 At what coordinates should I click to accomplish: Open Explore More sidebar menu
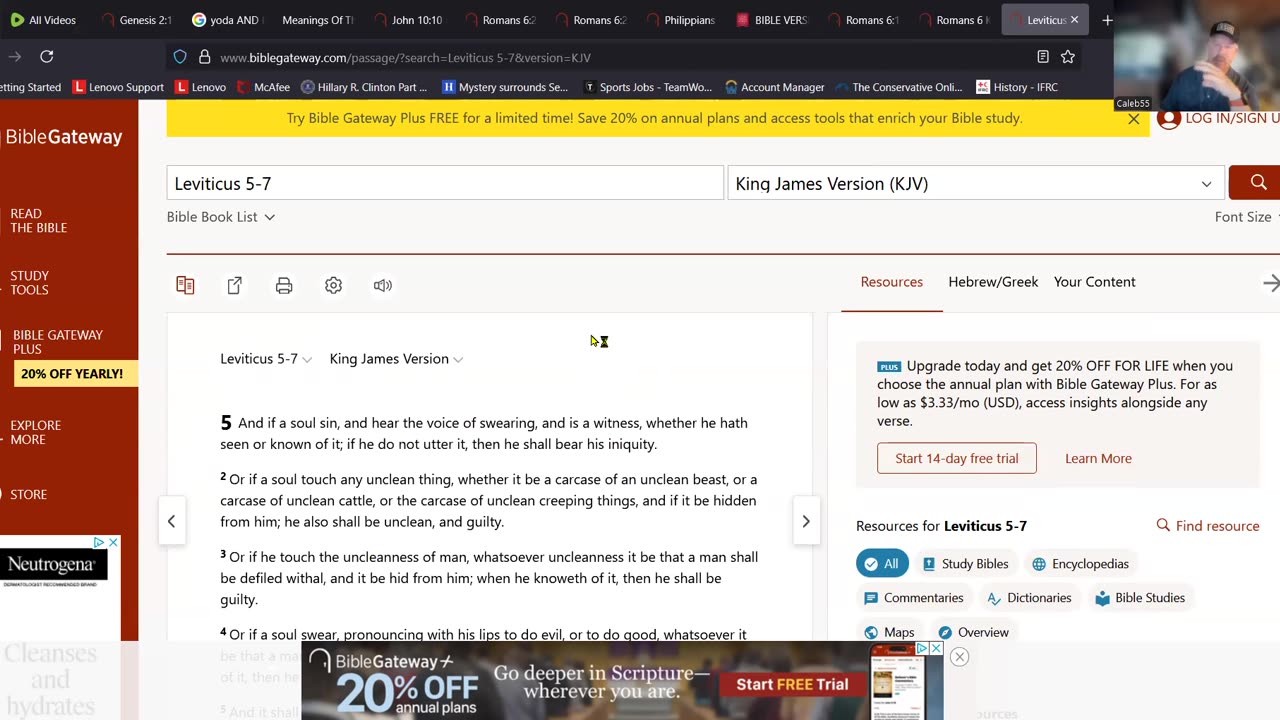[x=36, y=432]
